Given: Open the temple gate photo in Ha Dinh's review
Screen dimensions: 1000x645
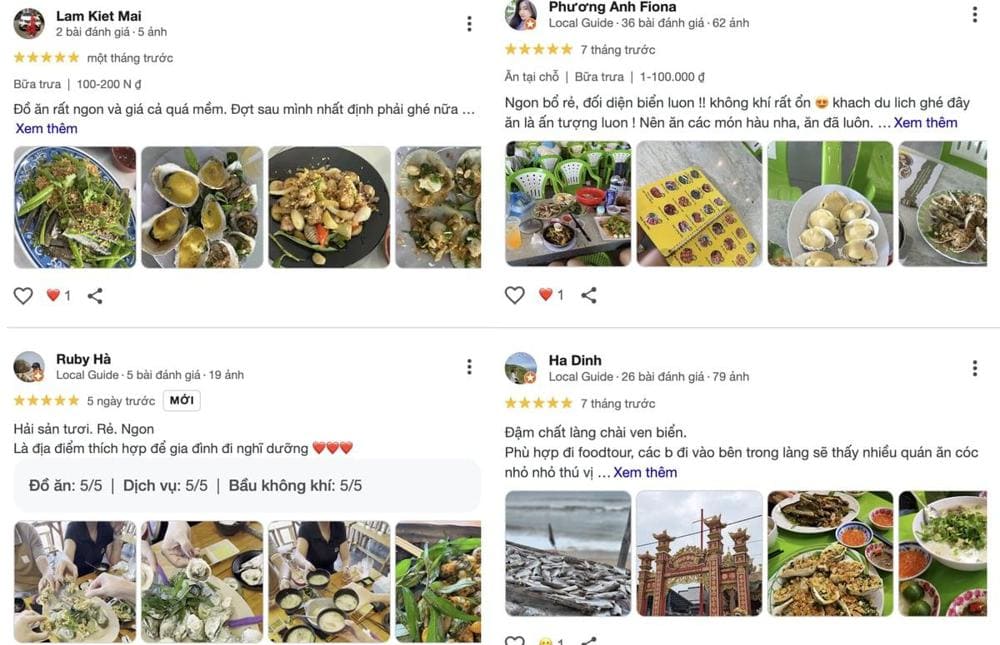Looking at the screenshot, I should pyautogui.click(x=698, y=553).
